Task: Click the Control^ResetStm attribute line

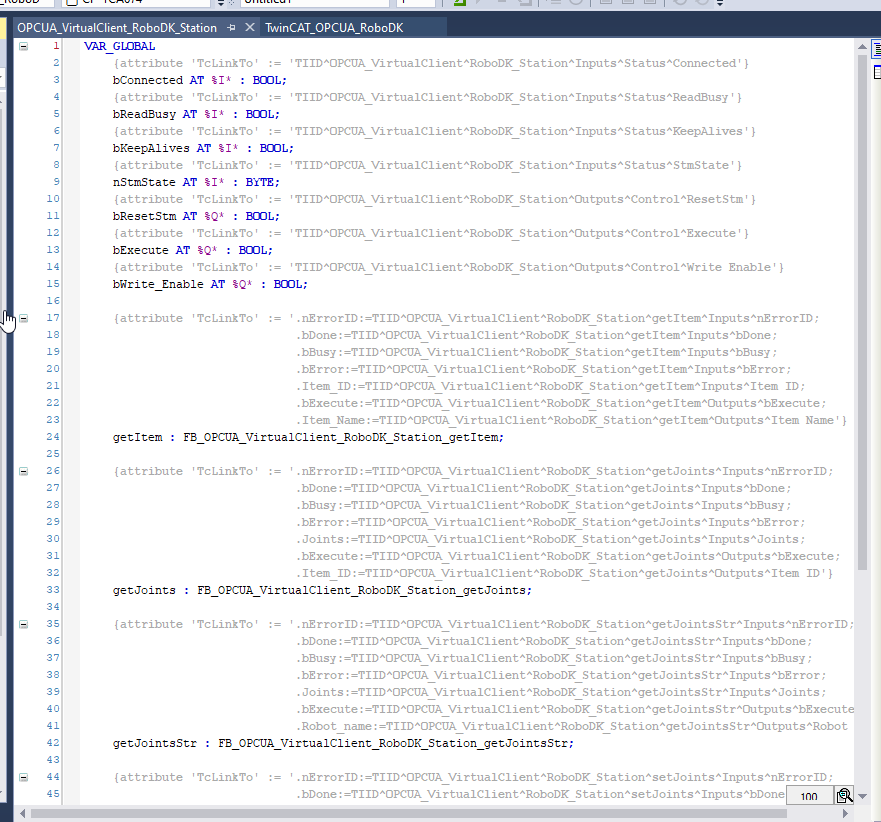Action: coord(434,199)
